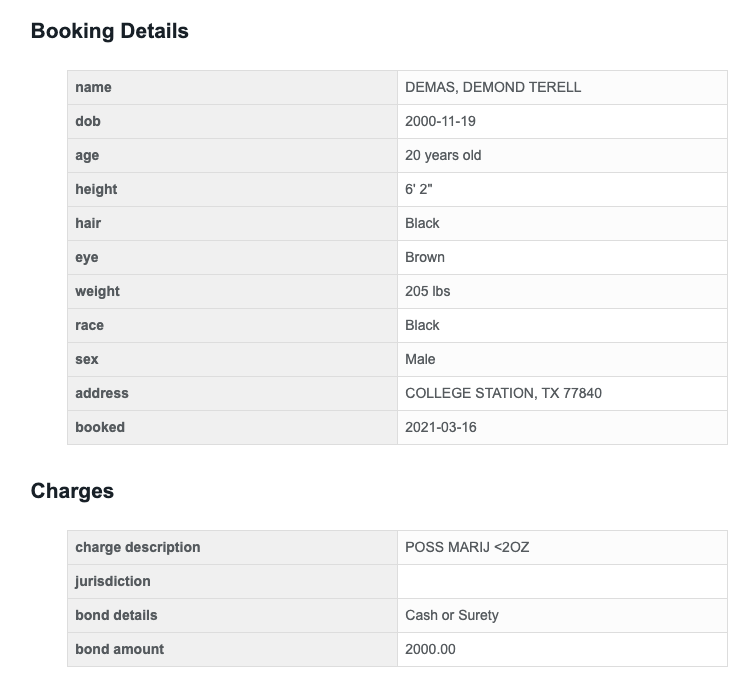752x690 pixels.
Task: Select the Male value in sex row
Action: click(x=420, y=359)
